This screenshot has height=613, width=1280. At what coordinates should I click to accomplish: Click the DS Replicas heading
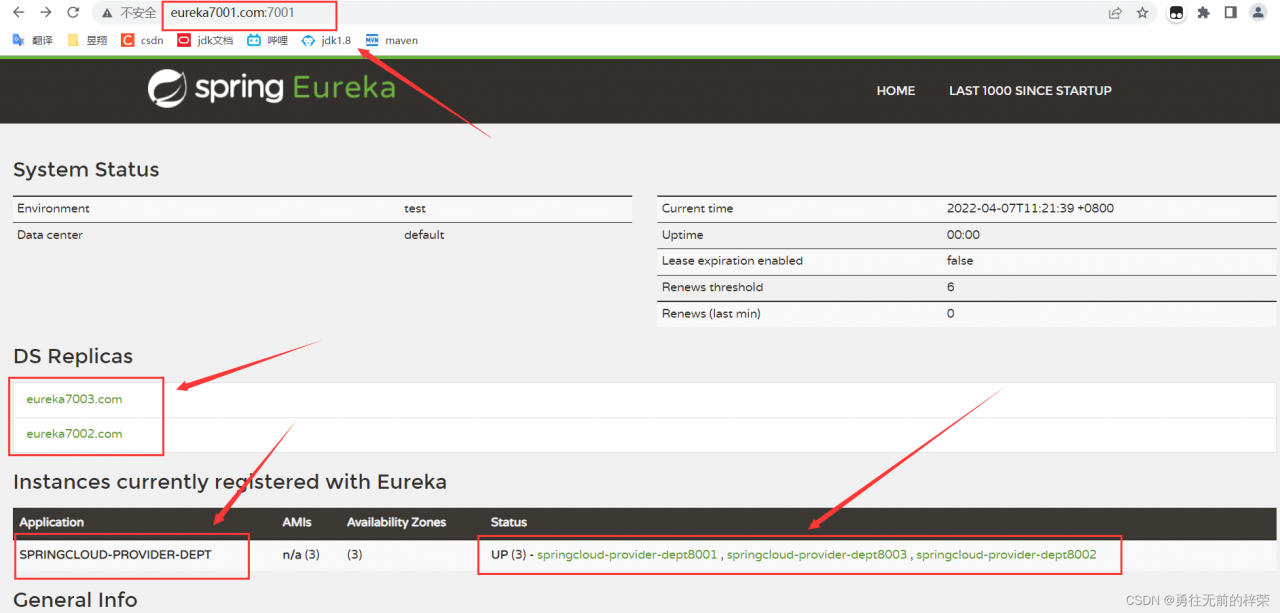click(73, 357)
